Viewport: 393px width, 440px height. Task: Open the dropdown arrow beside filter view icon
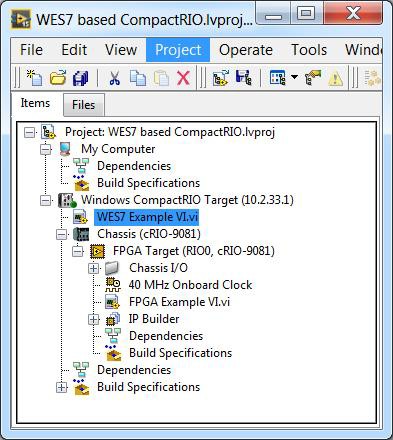coord(294,77)
